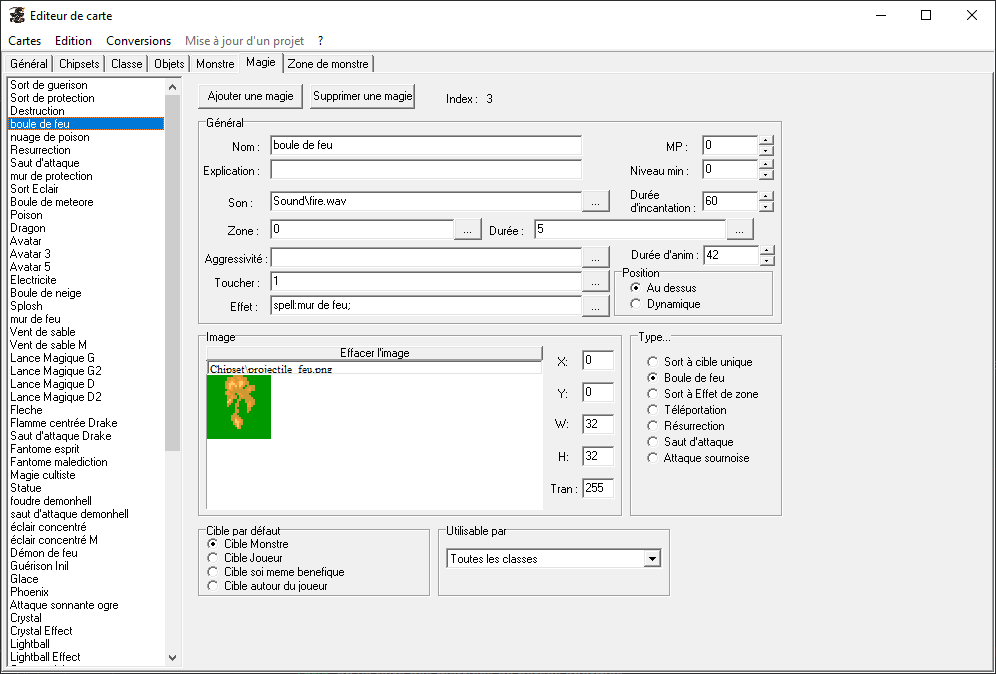Viewport: 996px width, 674px height.
Task: Click browse button next to Effet field
Action: point(595,307)
